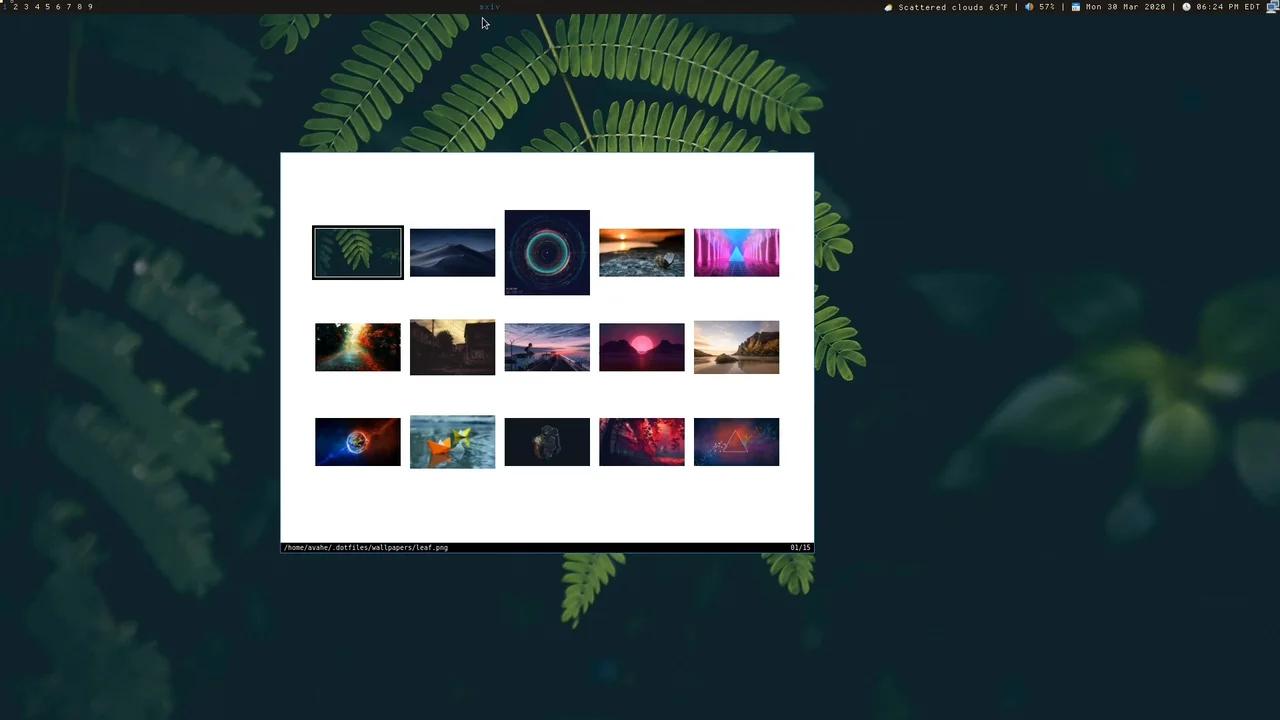This screenshot has width=1280, height=720.
Task: Click the 01/15 image counter
Action: click(801, 547)
